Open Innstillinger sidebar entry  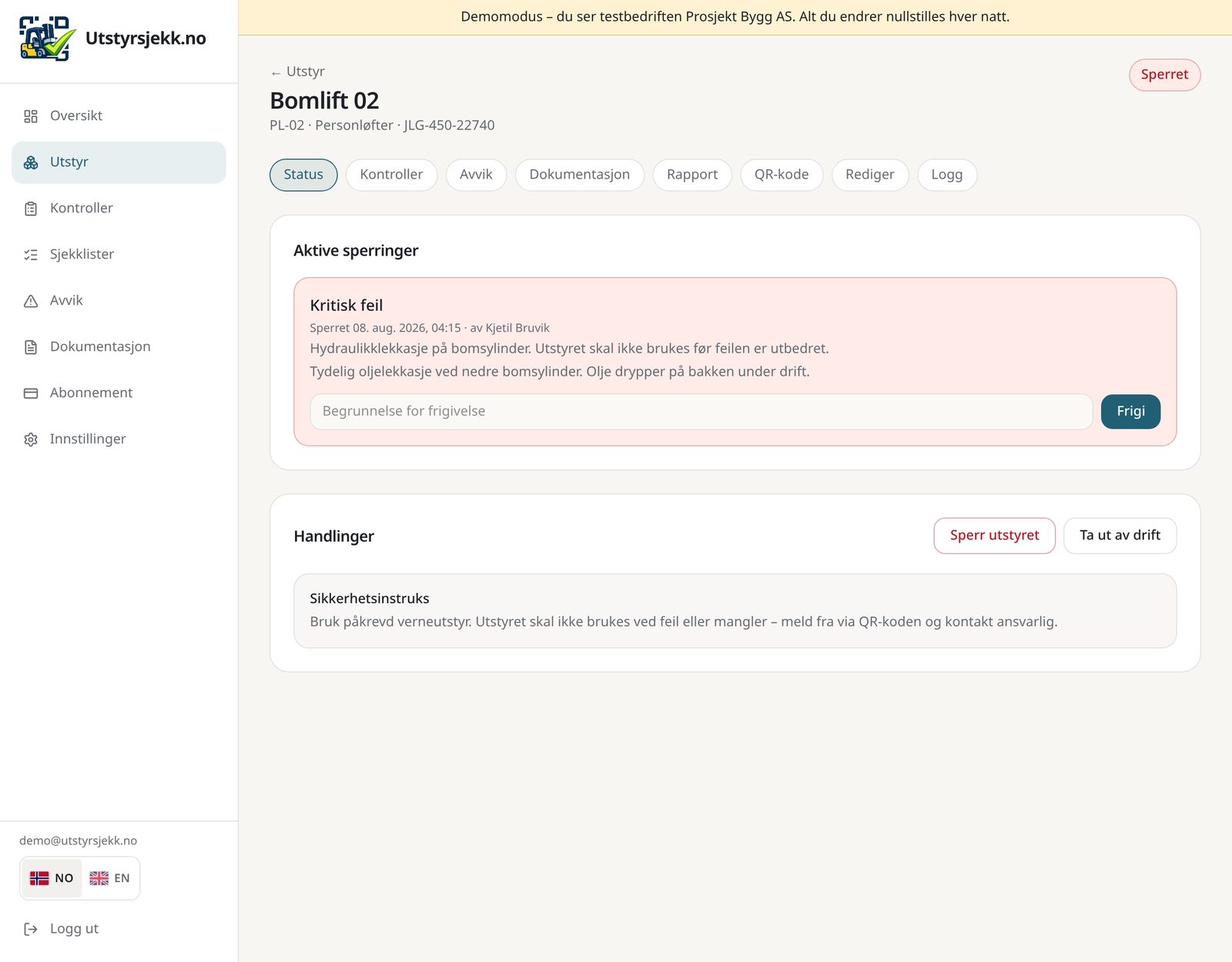119,439
